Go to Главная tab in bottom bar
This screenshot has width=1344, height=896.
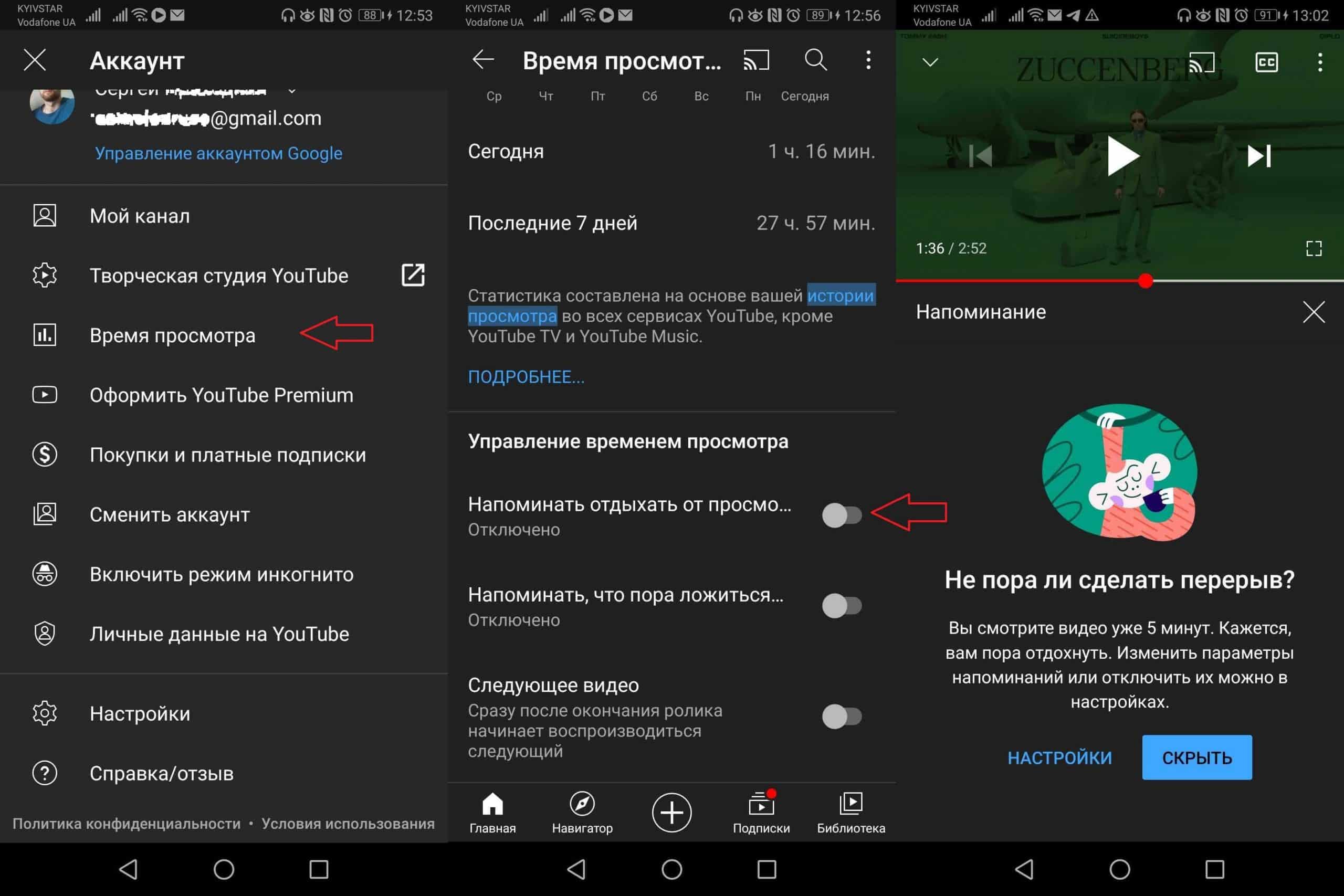point(492,813)
